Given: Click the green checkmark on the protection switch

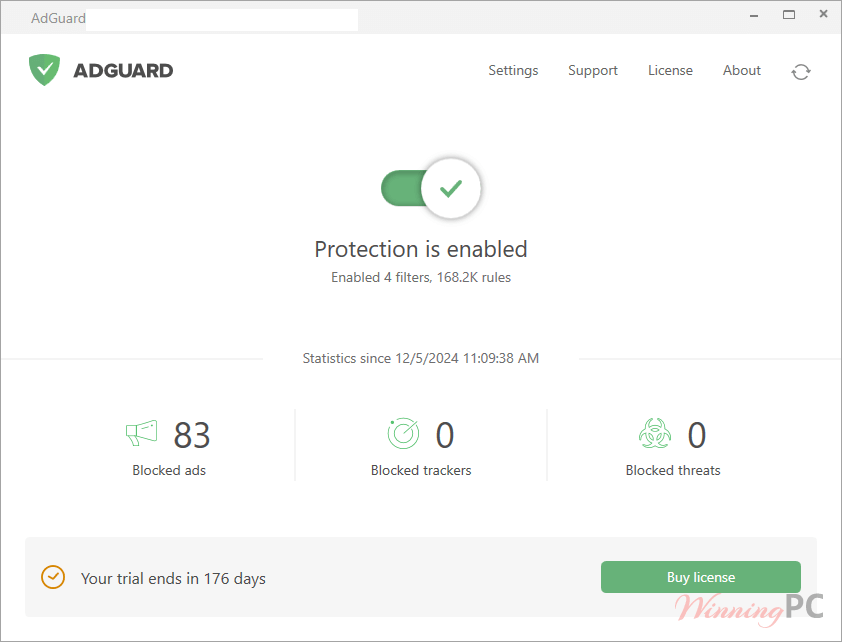Looking at the screenshot, I should [x=450, y=188].
